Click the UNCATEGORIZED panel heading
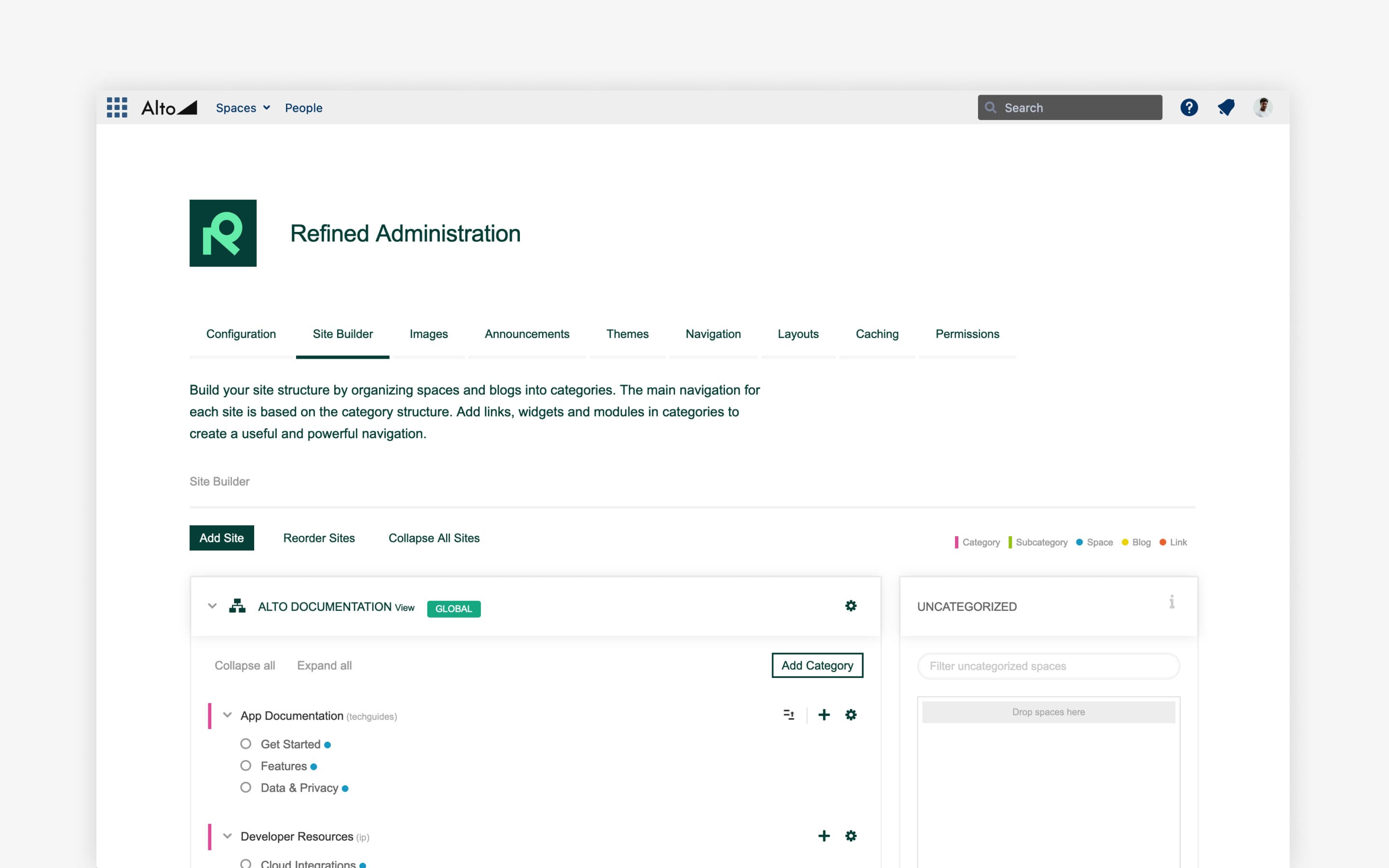The width and height of the screenshot is (1389, 868). coord(967,607)
